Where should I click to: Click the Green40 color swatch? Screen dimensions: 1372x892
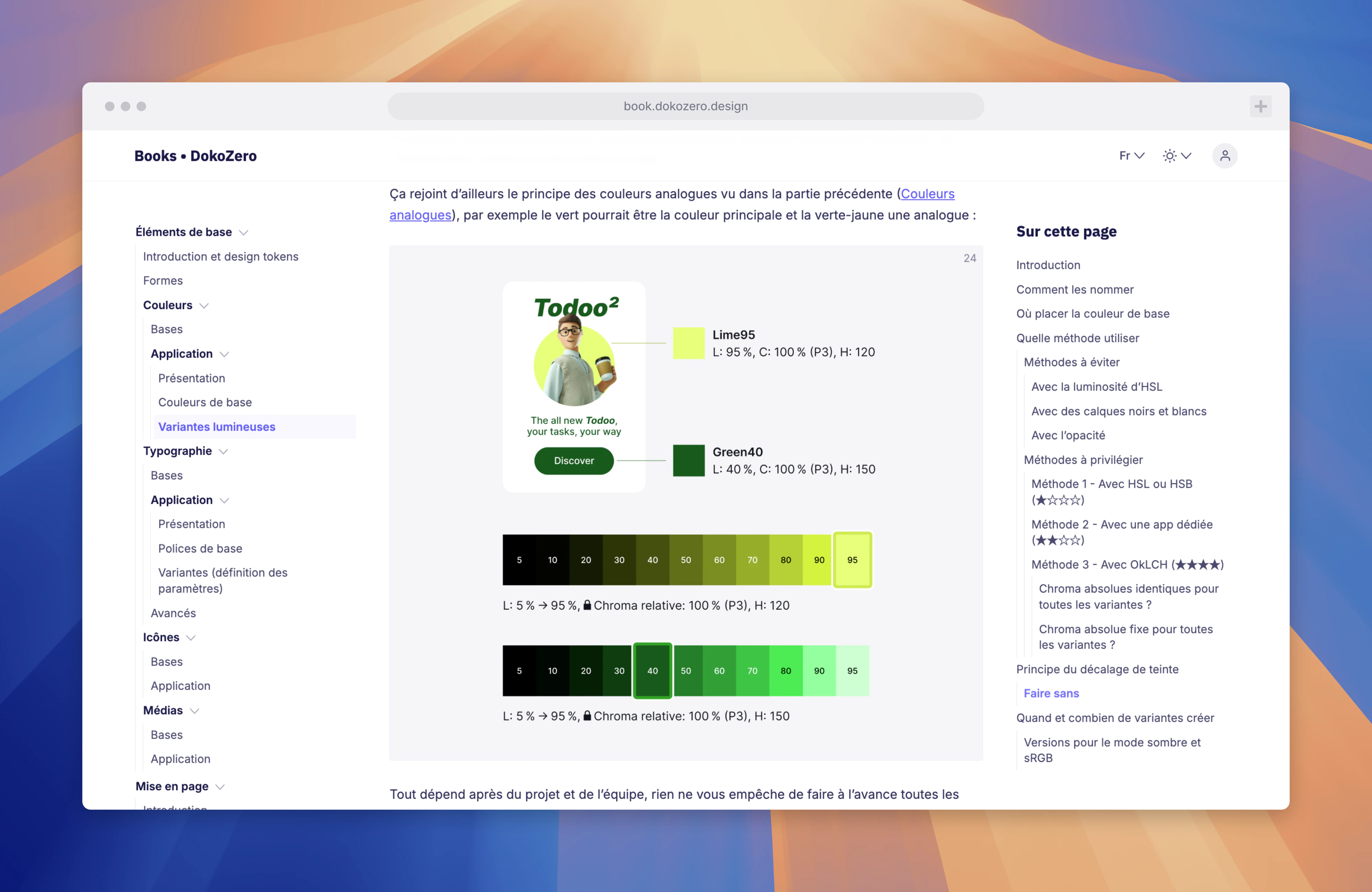click(x=688, y=461)
